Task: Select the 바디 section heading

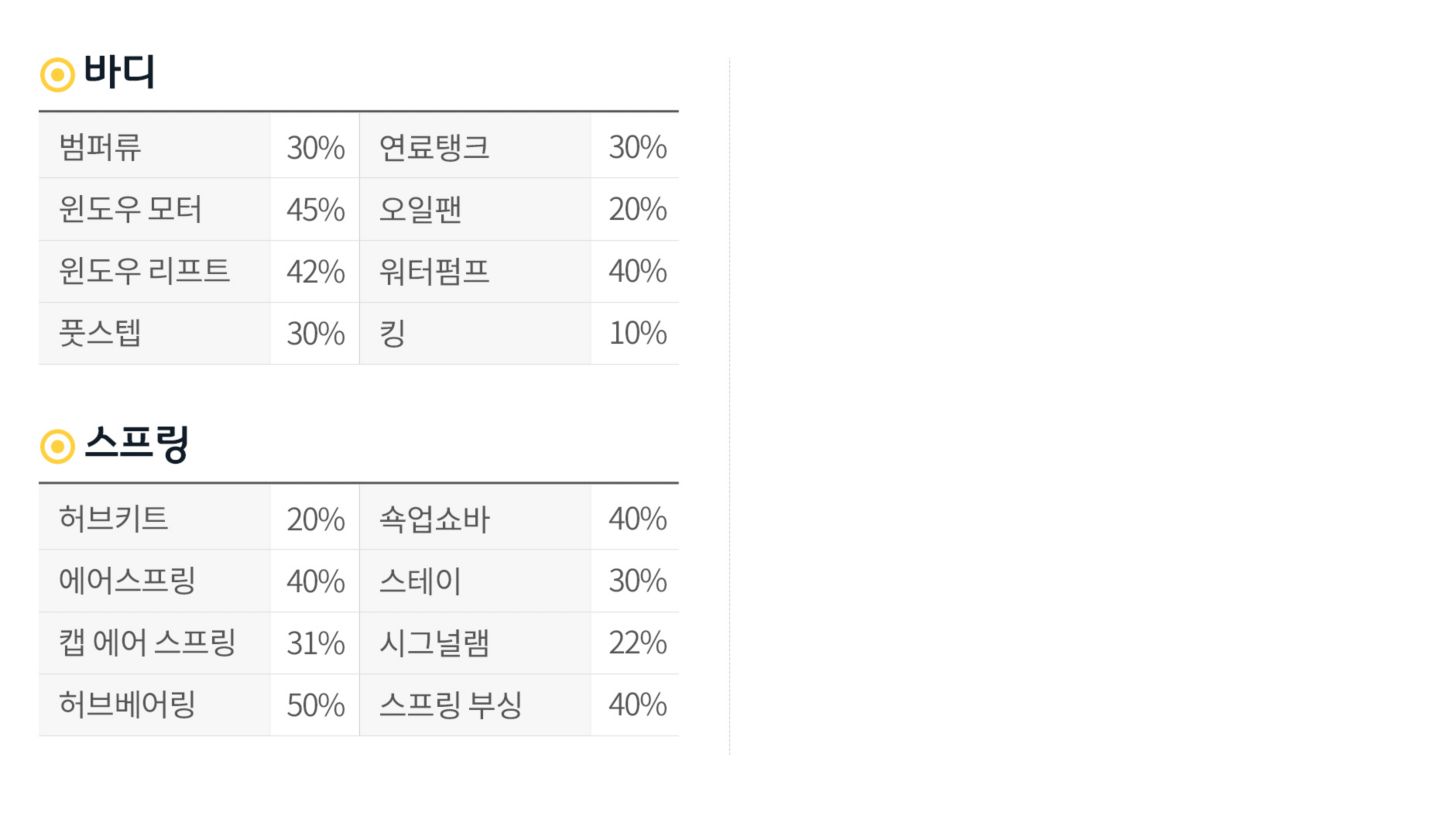Action: (x=119, y=72)
